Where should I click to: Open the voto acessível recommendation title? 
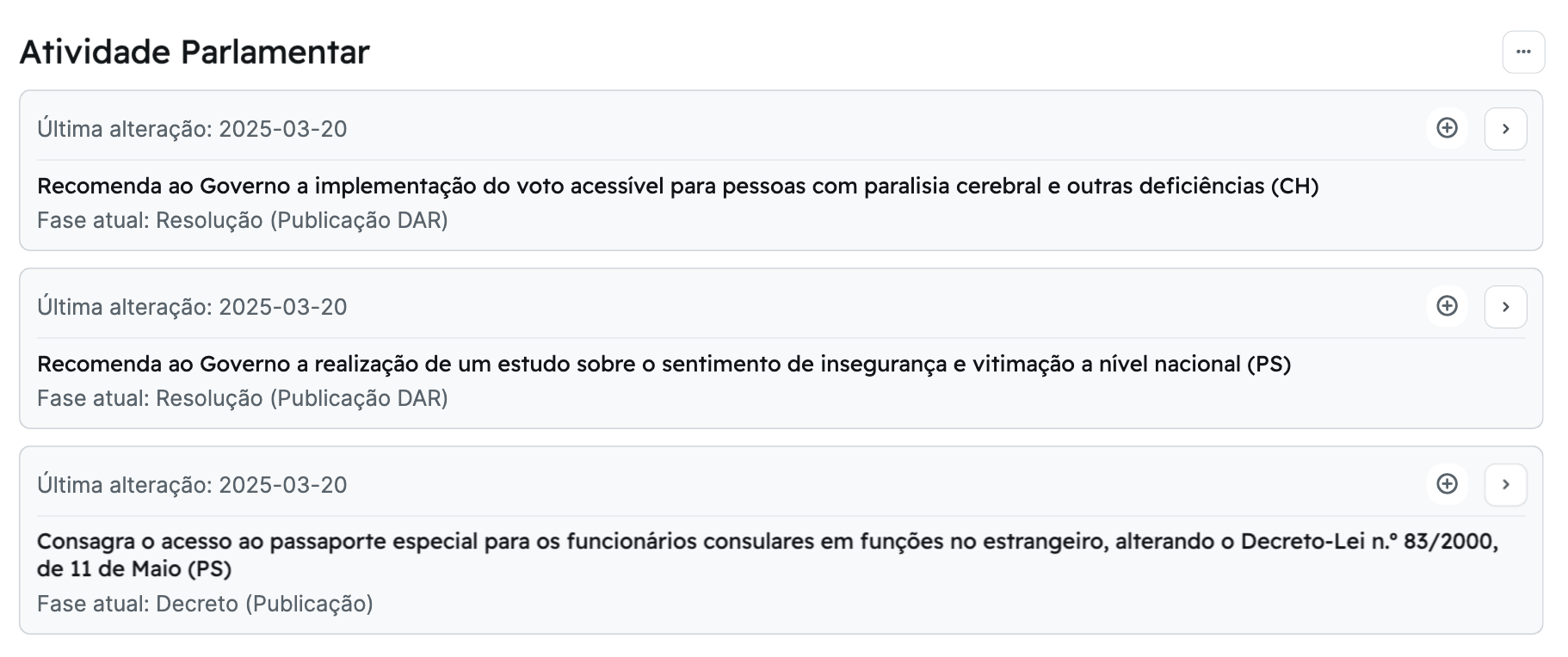[x=654, y=186]
